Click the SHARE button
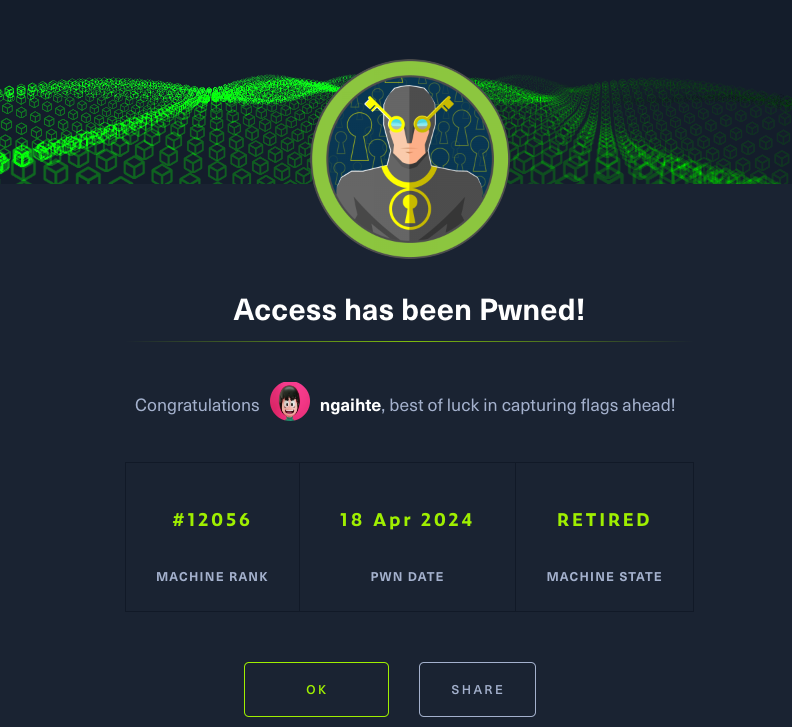The image size is (792, 727). [x=477, y=689]
